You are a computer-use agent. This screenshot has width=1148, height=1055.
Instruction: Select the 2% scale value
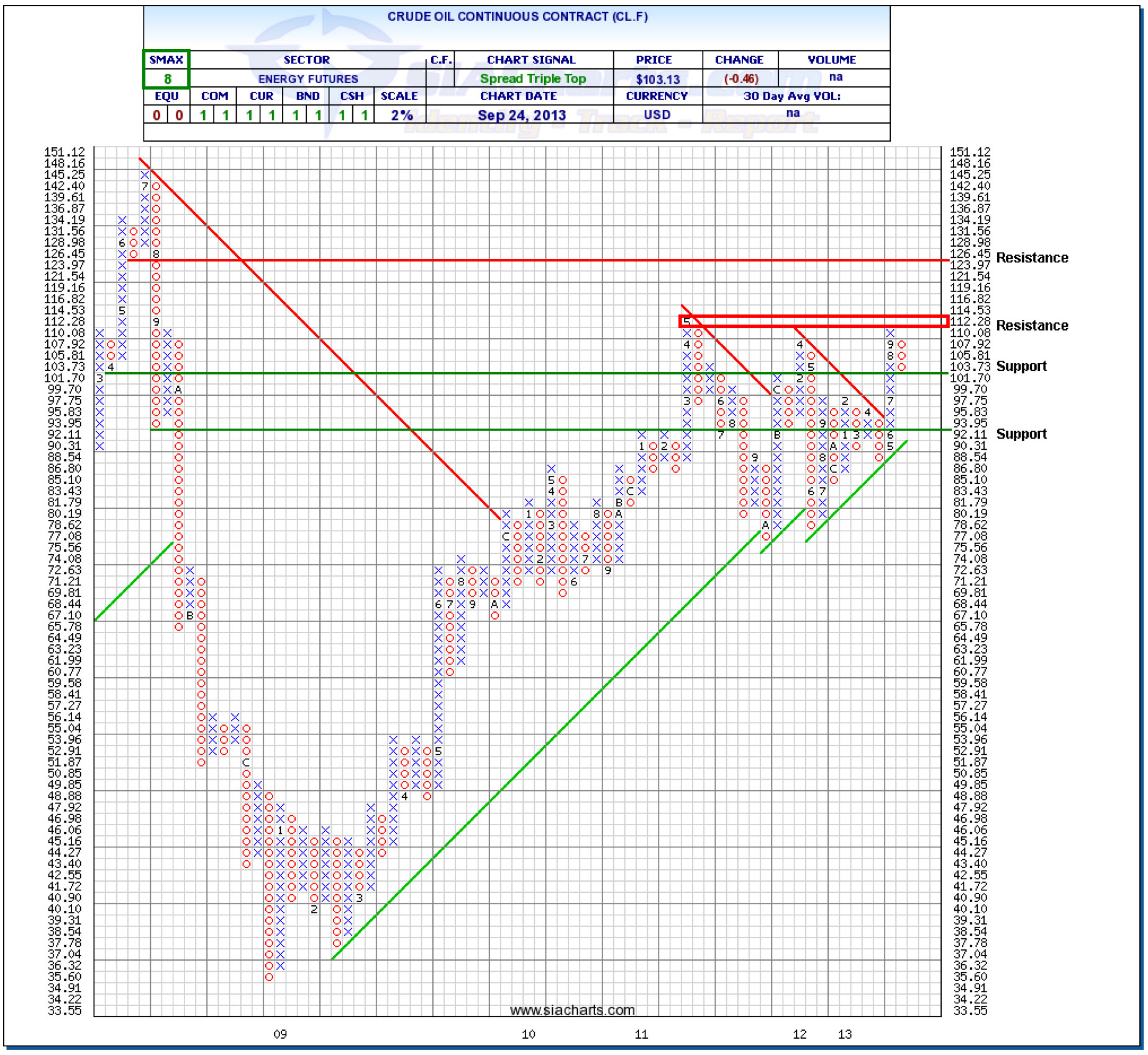click(x=401, y=115)
